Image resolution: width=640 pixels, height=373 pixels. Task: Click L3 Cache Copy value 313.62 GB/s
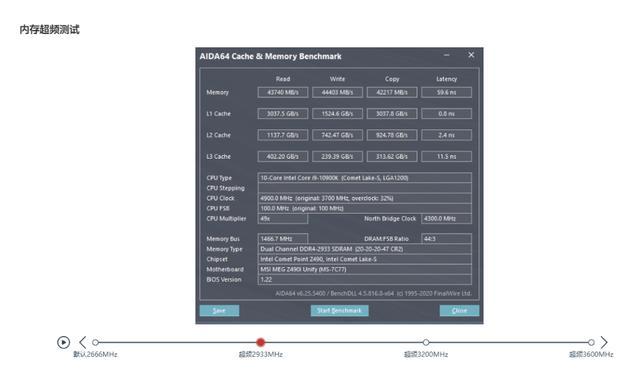click(392, 156)
